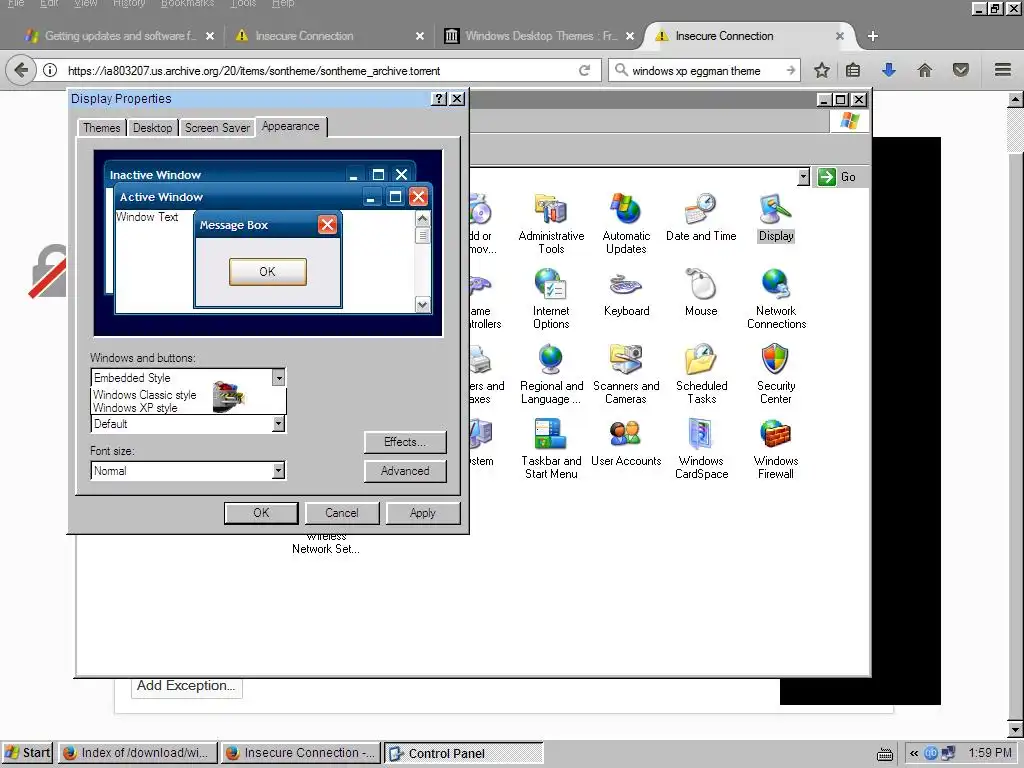Open Insecure Connection taskbar item
The height and width of the screenshot is (768, 1024).
[300, 752]
